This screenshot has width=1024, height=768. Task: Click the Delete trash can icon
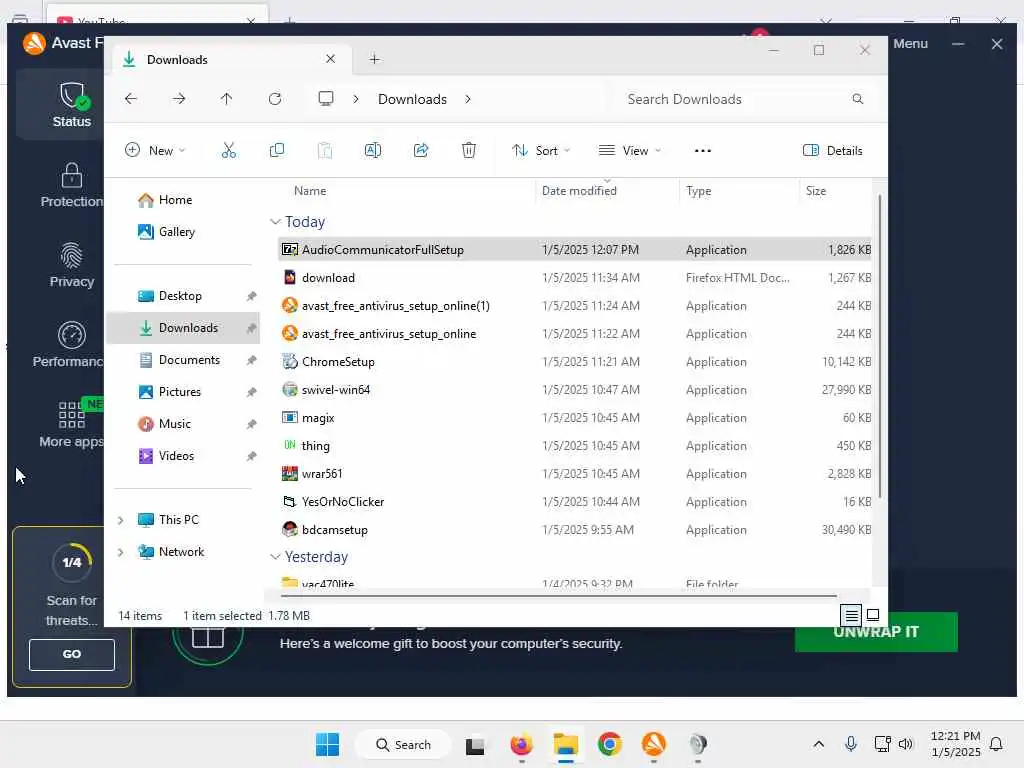point(469,151)
